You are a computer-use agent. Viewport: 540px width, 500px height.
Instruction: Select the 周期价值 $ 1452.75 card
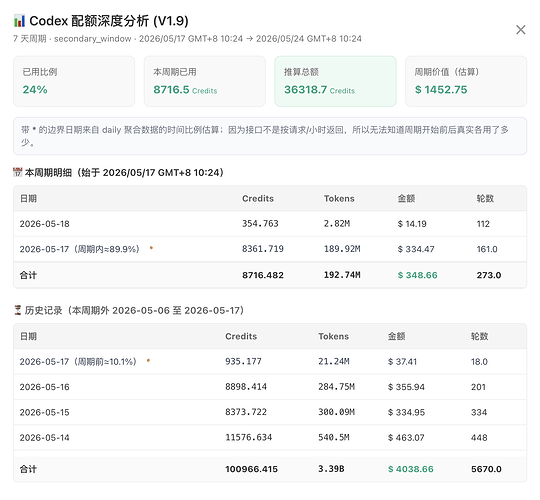(x=466, y=81)
